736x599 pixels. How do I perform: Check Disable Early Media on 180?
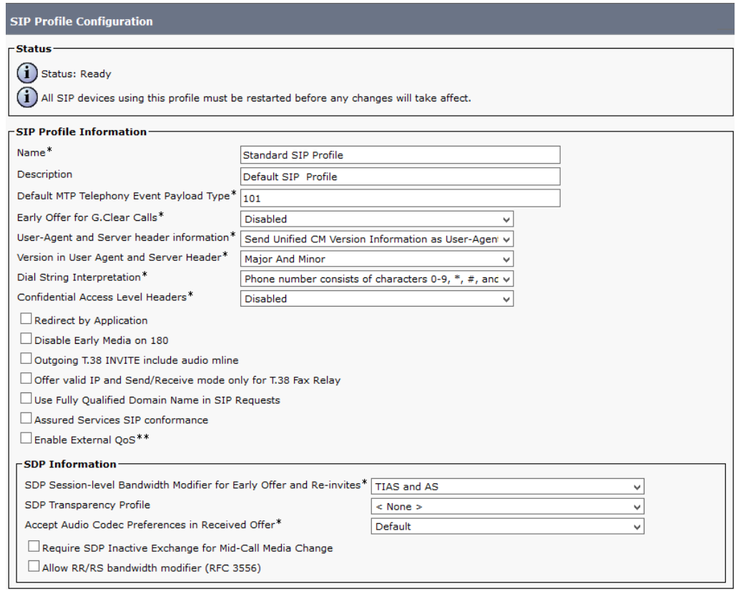point(26,338)
